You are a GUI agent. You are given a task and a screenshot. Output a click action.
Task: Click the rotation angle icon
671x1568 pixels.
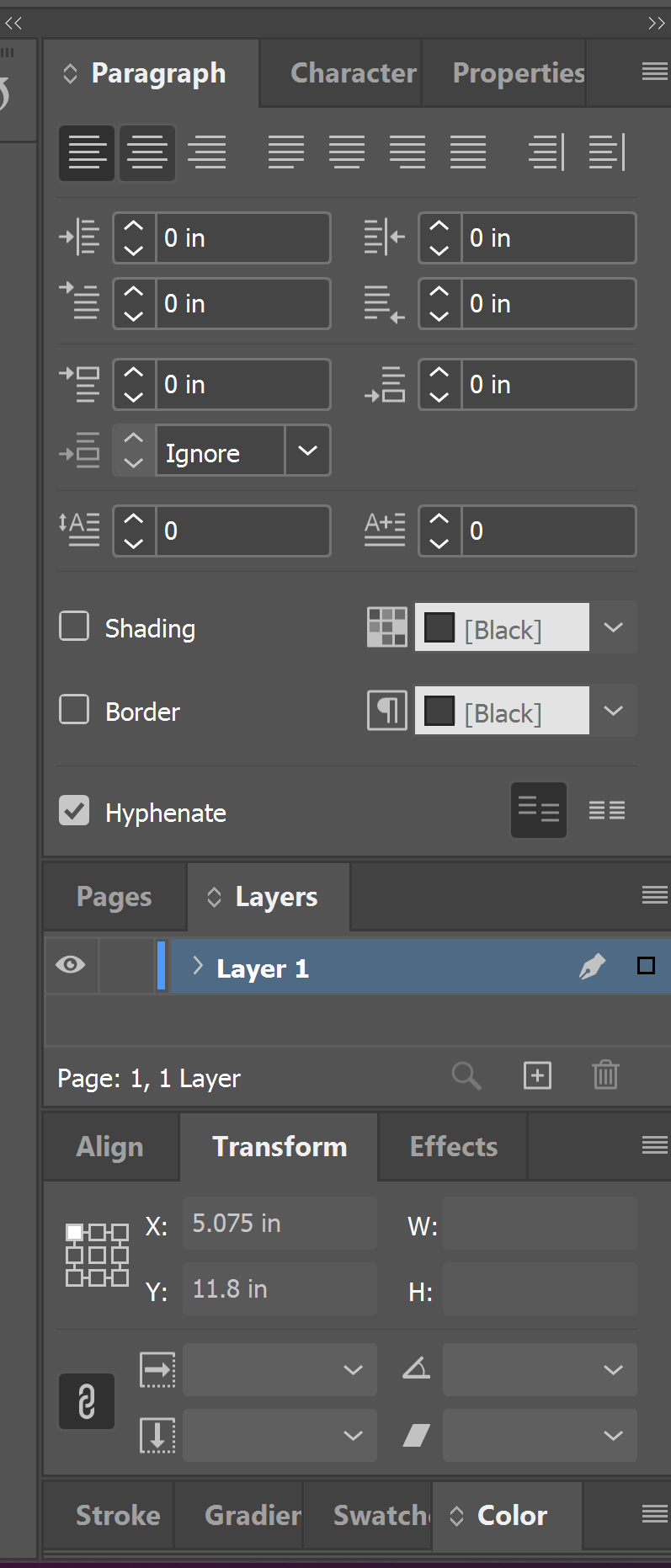(x=416, y=1368)
